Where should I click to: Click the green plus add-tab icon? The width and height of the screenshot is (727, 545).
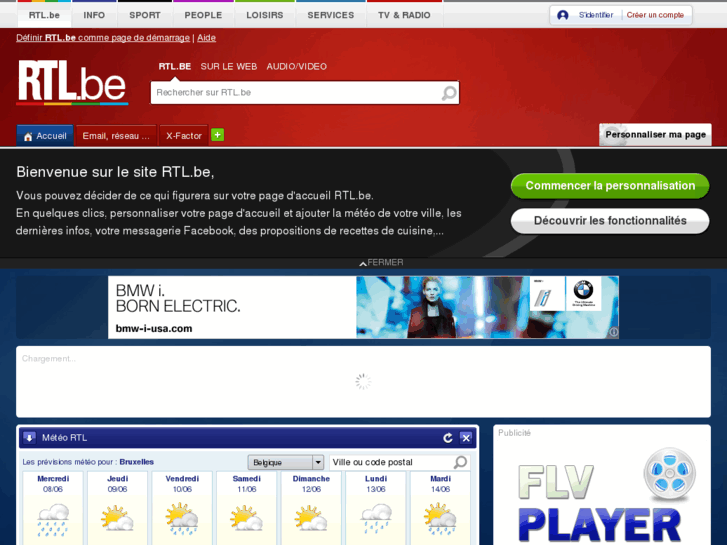217,135
